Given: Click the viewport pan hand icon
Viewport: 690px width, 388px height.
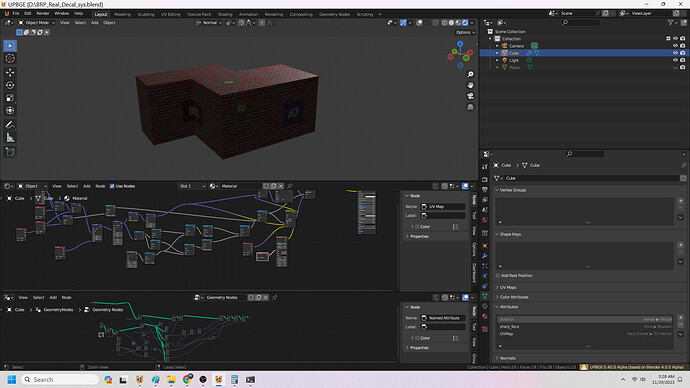Looking at the screenshot, I should 470,85.
